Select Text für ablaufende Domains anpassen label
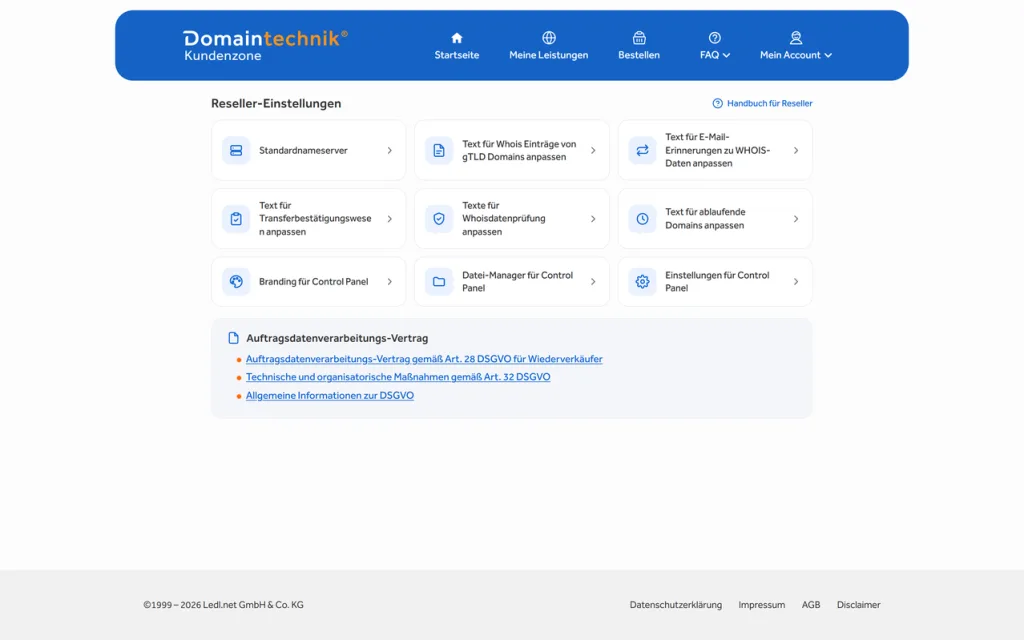The height and width of the screenshot is (640, 1024). tap(705, 219)
